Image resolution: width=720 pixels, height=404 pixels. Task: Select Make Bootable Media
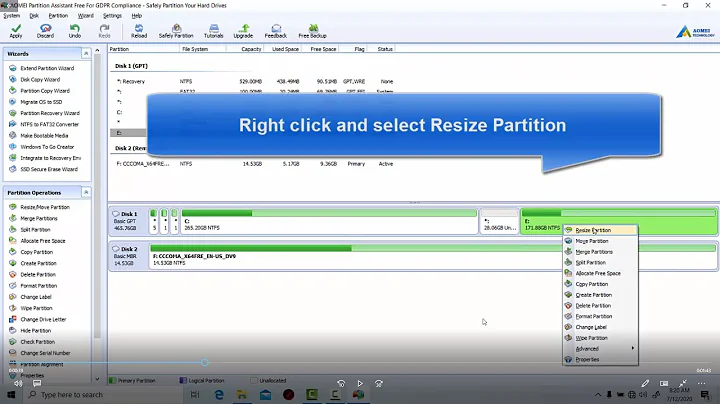(38, 135)
